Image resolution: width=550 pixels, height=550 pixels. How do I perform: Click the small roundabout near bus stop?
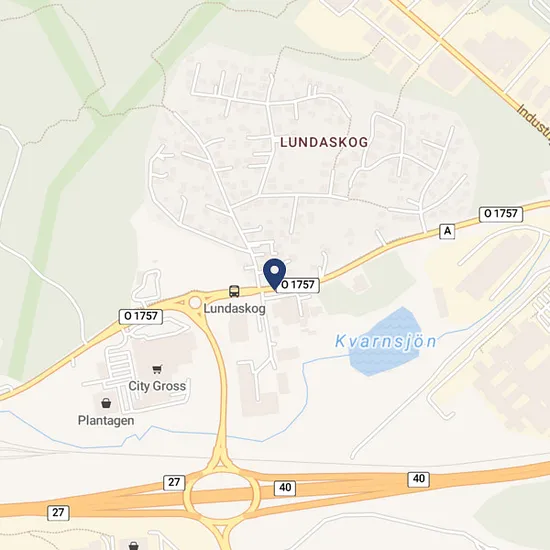pyautogui.click(x=195, y=303)
